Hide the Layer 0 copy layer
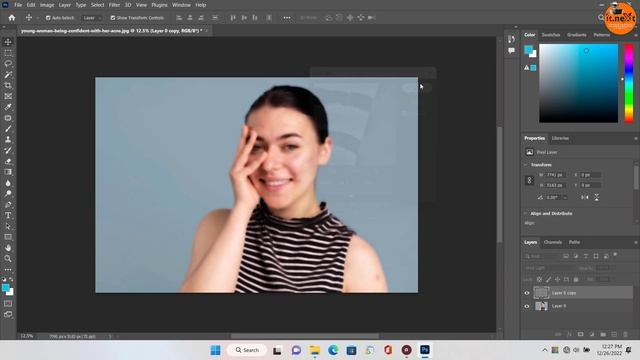Image resolution: width=640 pixels, height=360 pixels. coord(527,293)
